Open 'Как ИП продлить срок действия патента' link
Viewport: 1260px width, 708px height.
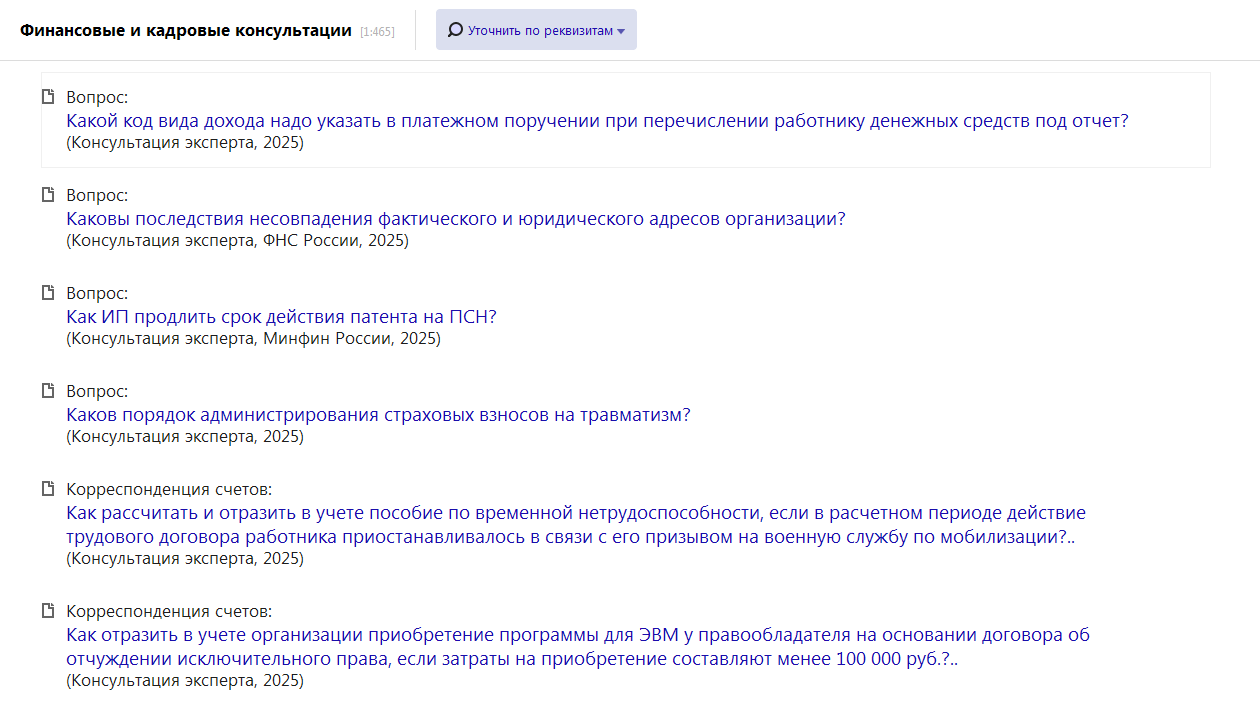(x=281, y=317)
